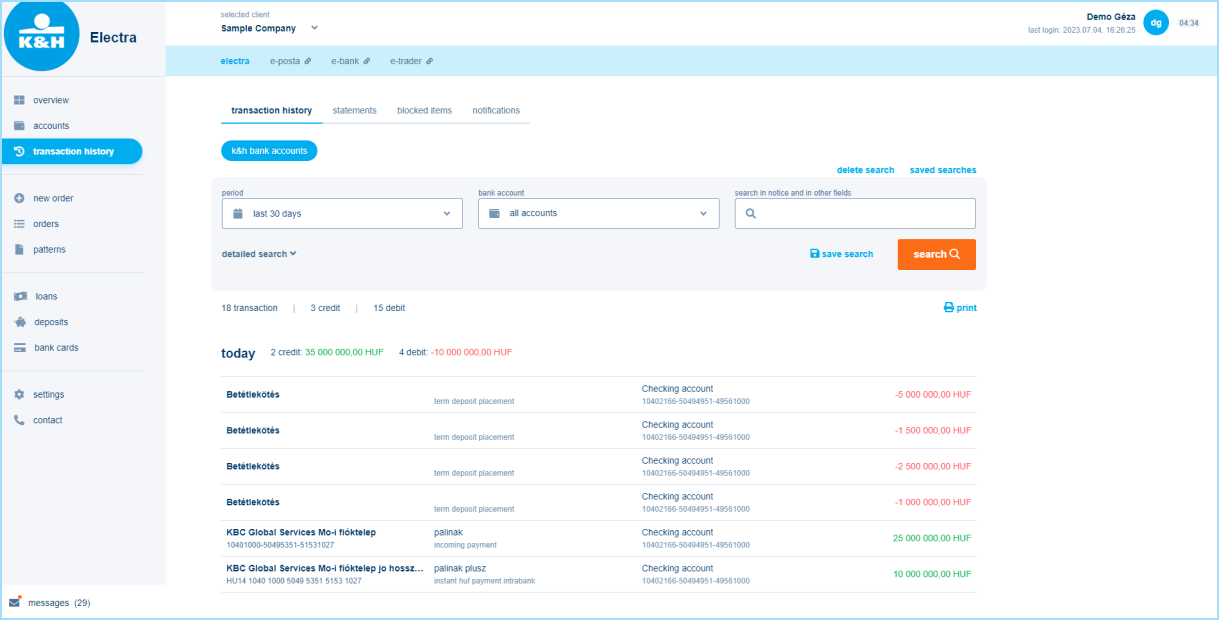Open the bank cards icon
1219x620 pixels.
click(20, 347)
